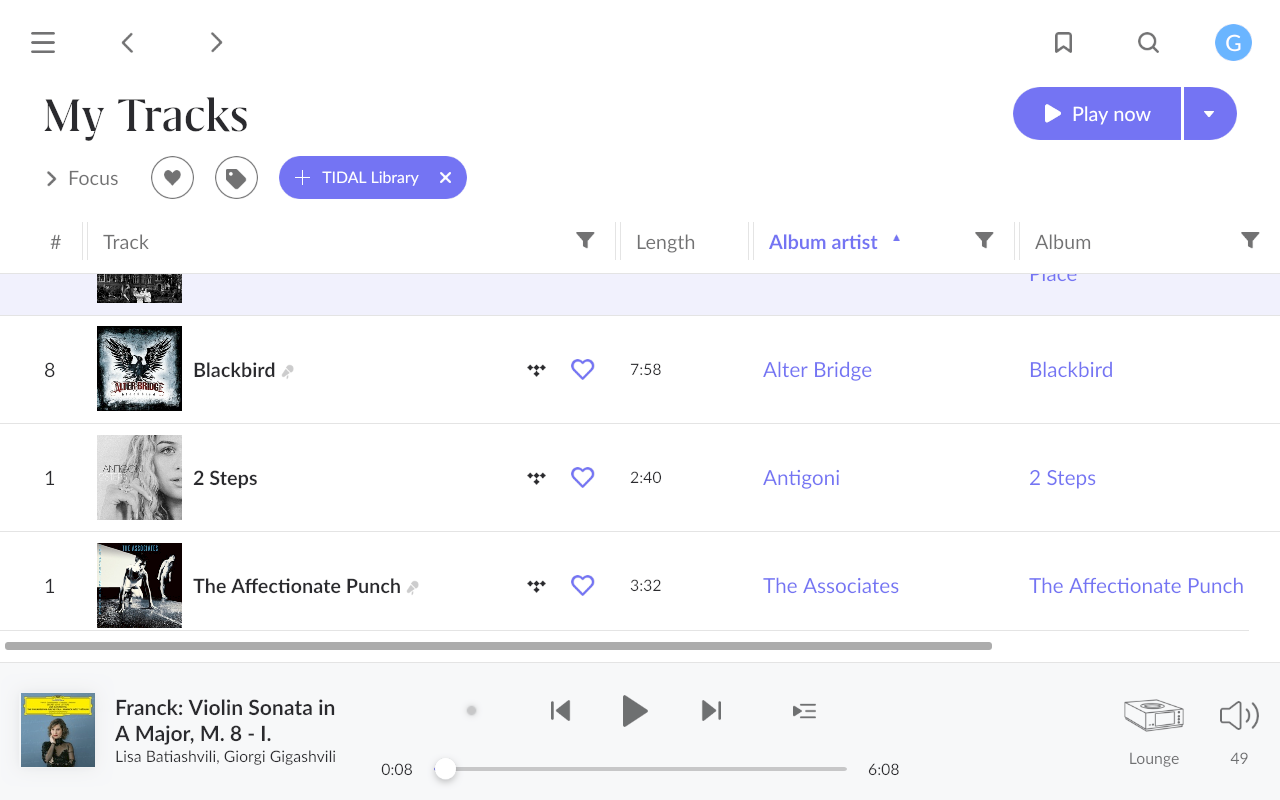
Task: Select the Lounge audio zone icon
Action: pos(1153,715)
